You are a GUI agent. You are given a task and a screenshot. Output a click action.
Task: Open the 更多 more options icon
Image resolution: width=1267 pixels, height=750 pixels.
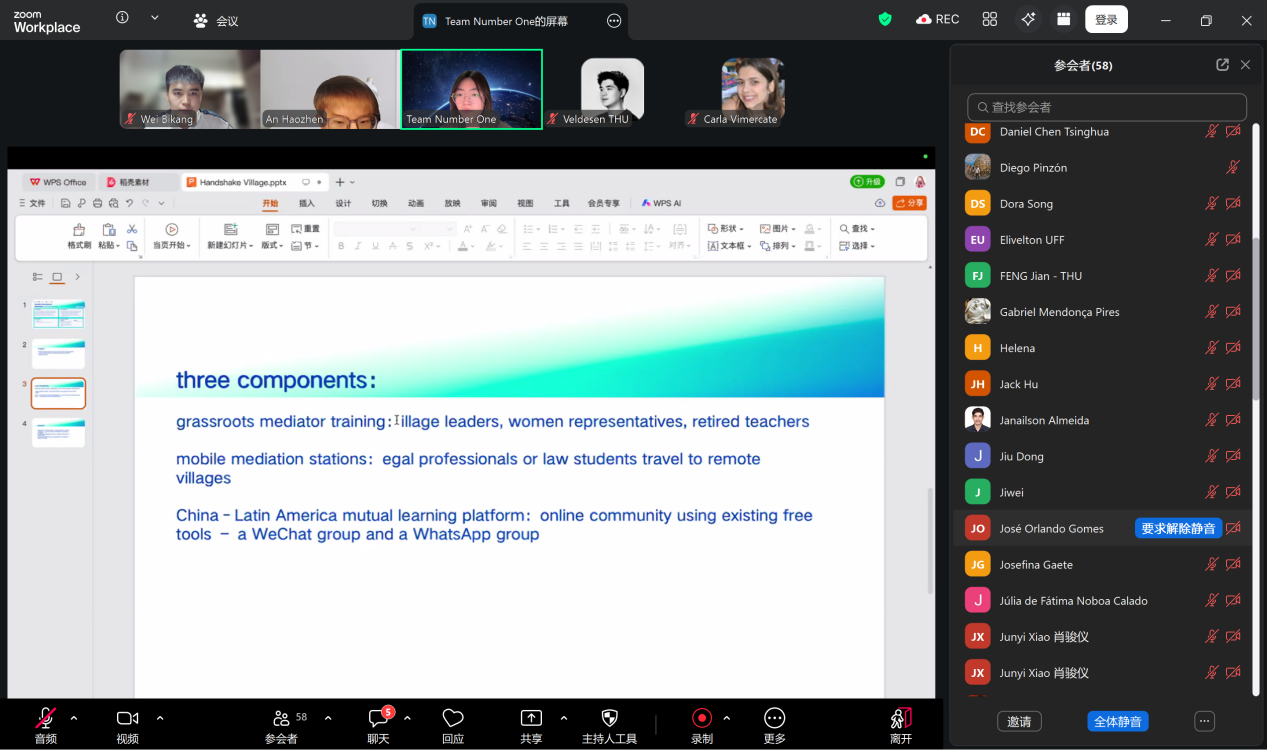[x=774, y=718]
